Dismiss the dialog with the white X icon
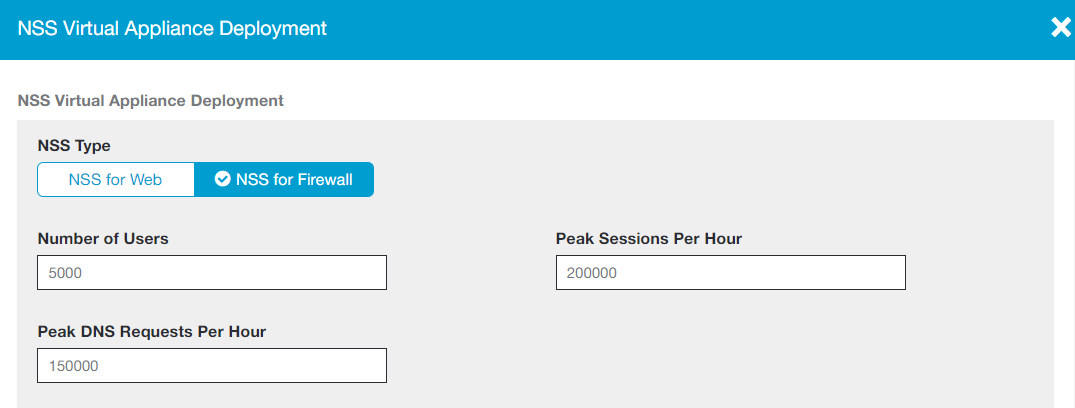Image resolution: width=1075 pixels, height=408 pixels. 1061,28
